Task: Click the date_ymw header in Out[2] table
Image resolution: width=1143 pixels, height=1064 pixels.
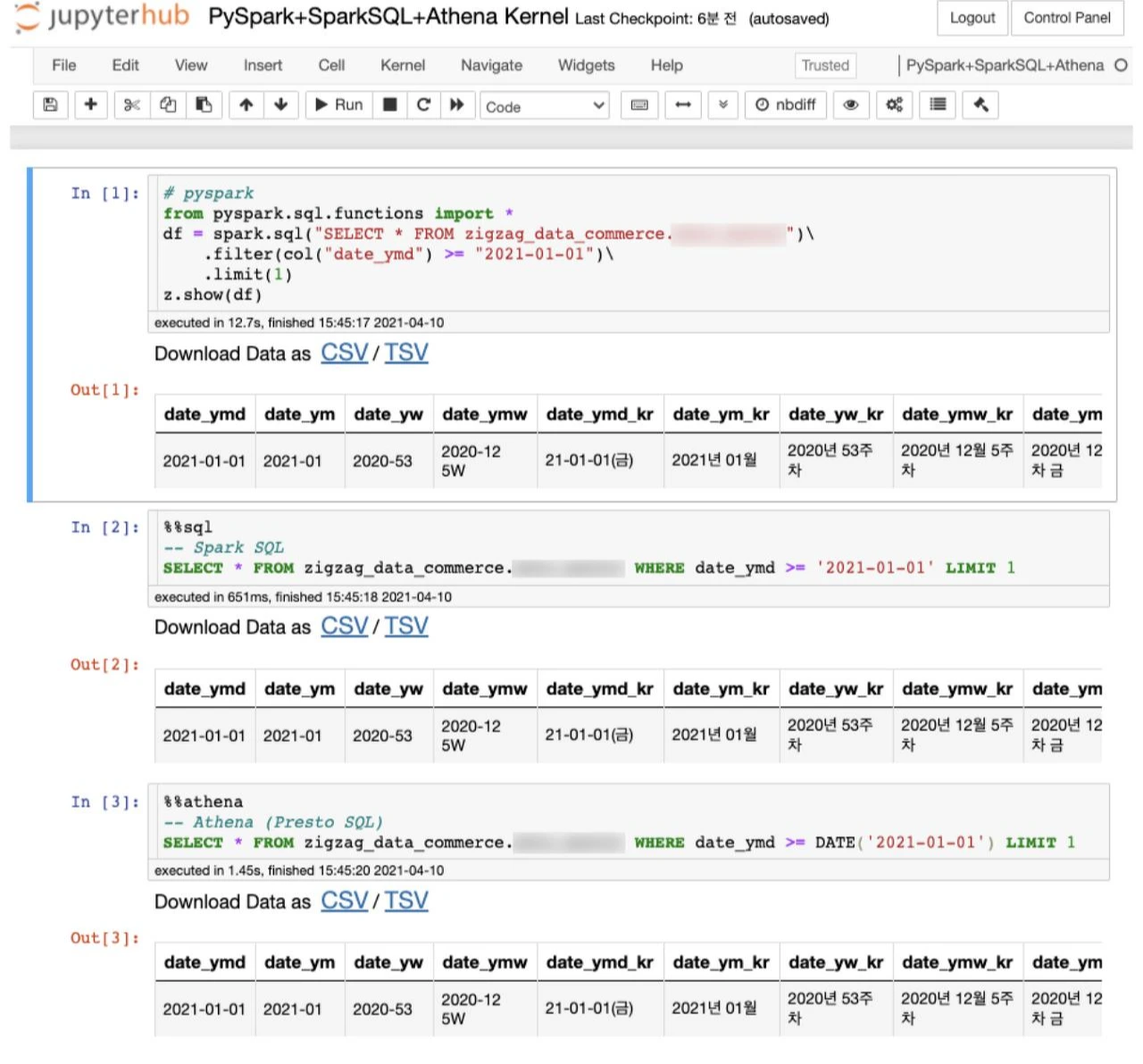Action: (x=485, y=689)
